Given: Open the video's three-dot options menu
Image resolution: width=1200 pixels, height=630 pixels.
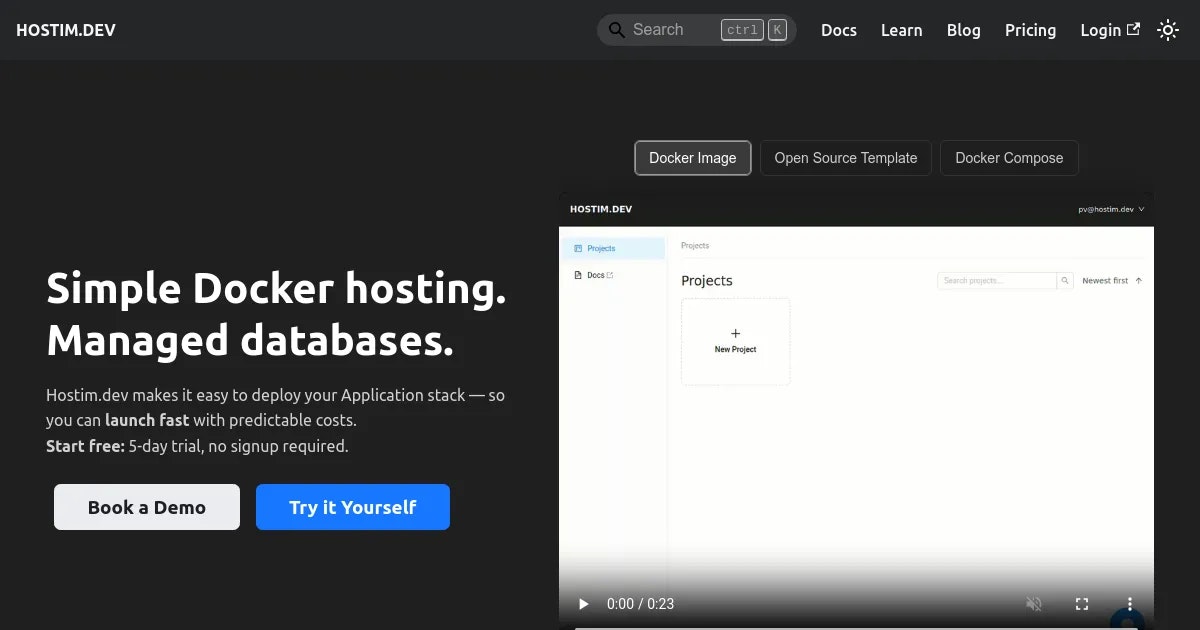Looking at the screenshot, I should point(1129,604).
